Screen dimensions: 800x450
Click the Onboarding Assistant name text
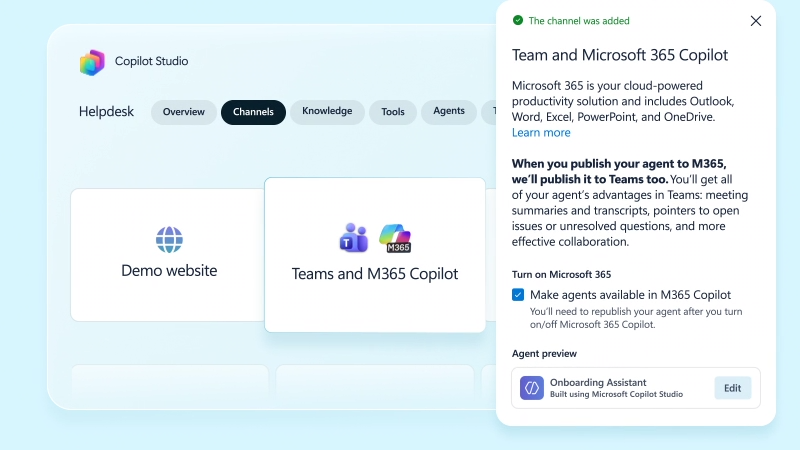(598, 382)
